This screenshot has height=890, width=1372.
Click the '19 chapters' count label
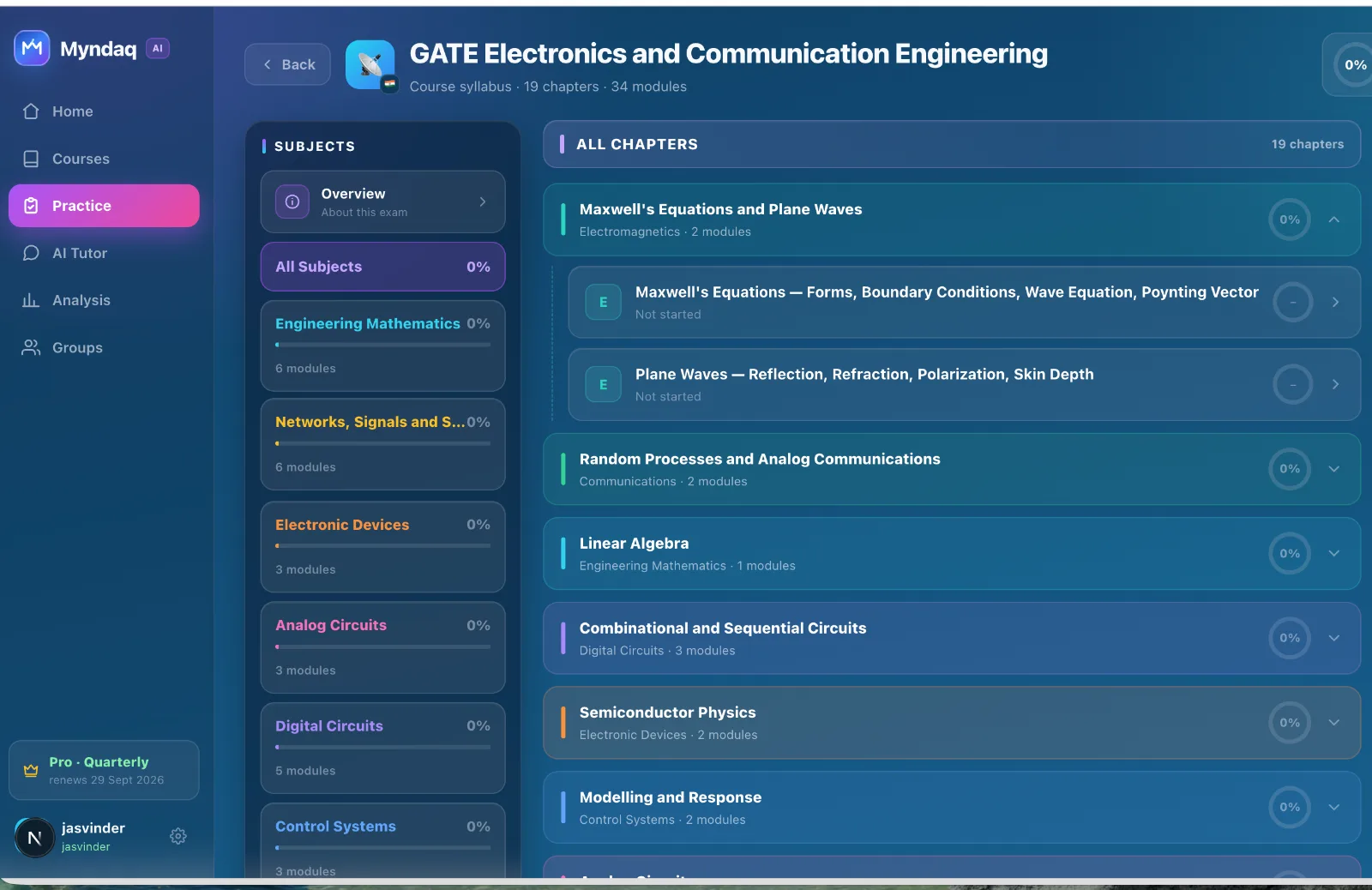click(1308, 144)
